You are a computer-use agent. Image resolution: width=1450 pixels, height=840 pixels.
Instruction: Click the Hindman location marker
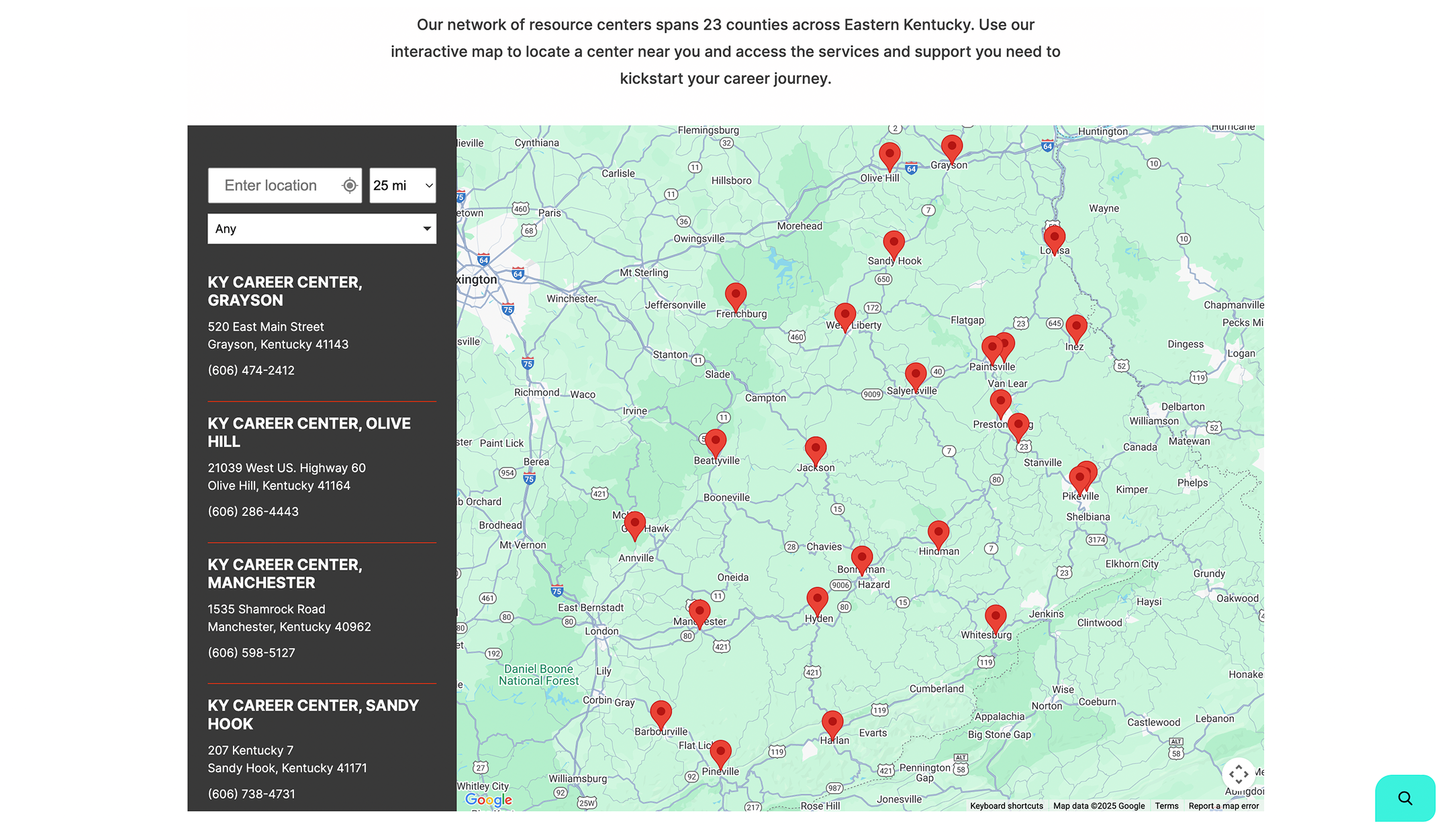(x=938, y=535)
